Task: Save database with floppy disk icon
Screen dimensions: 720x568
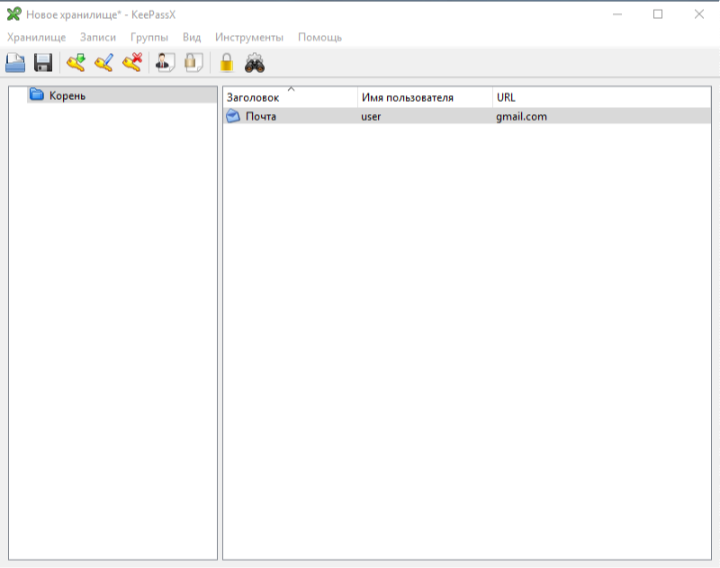Action: coord(43,63)
